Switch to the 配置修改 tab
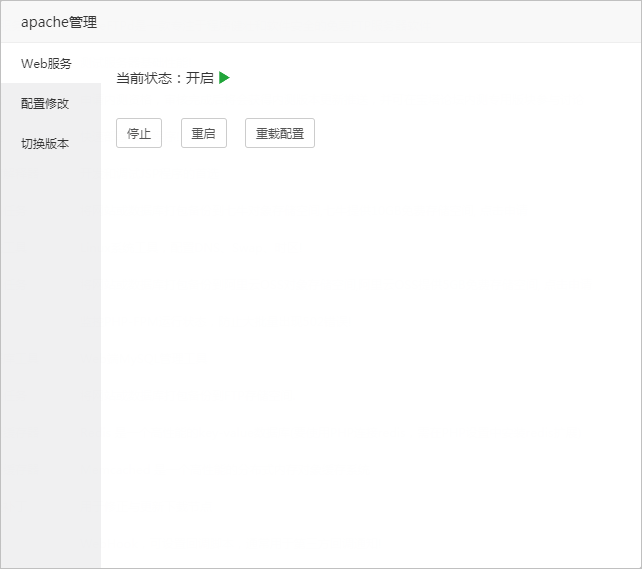This screenshot has width=642, height=569. (51, 104)
